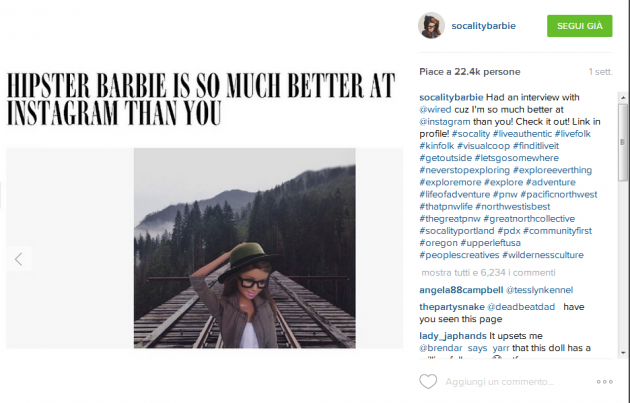Open the three-dots more options menu
Viewport: 630px width, 403px height.
click(x=604, y=382)
